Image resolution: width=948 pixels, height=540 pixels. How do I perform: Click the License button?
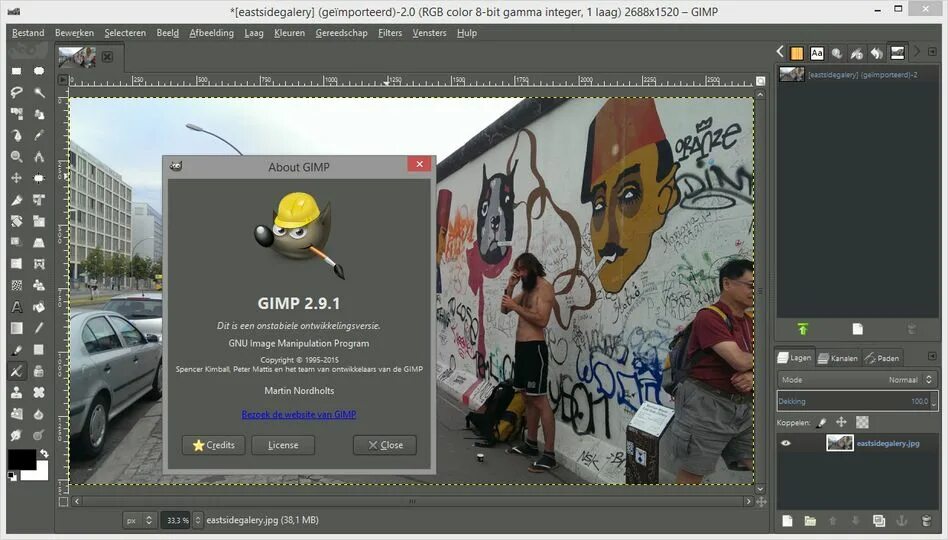(x=283, y=445)
